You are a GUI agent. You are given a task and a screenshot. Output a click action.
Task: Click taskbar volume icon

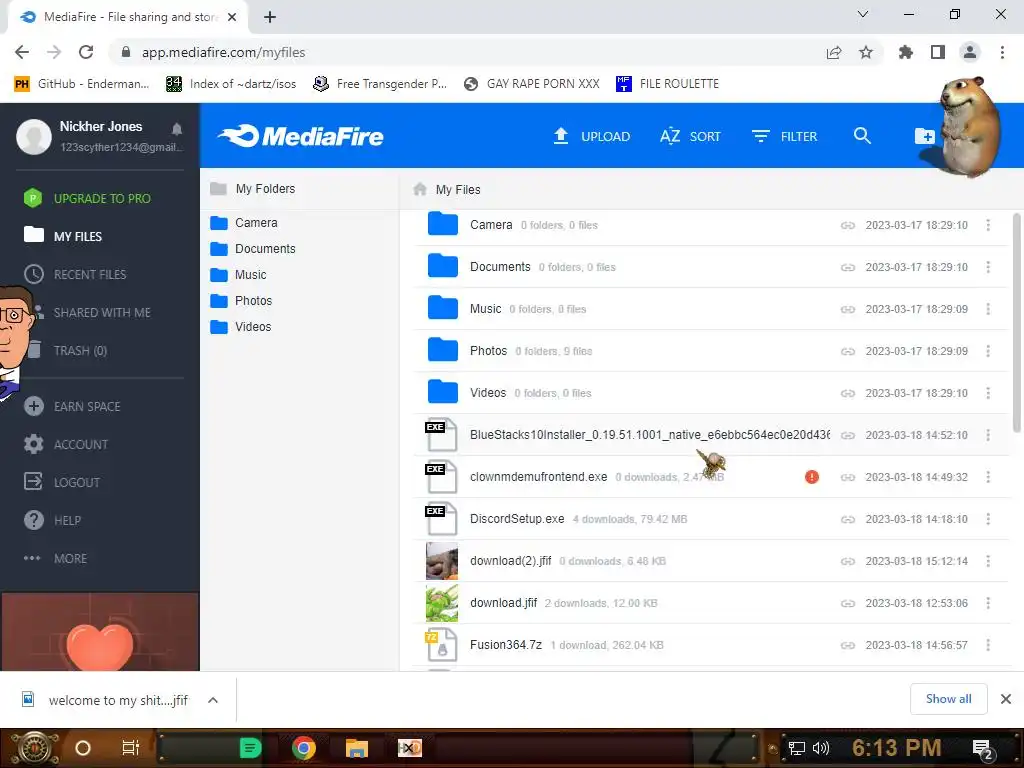[820, 748]
